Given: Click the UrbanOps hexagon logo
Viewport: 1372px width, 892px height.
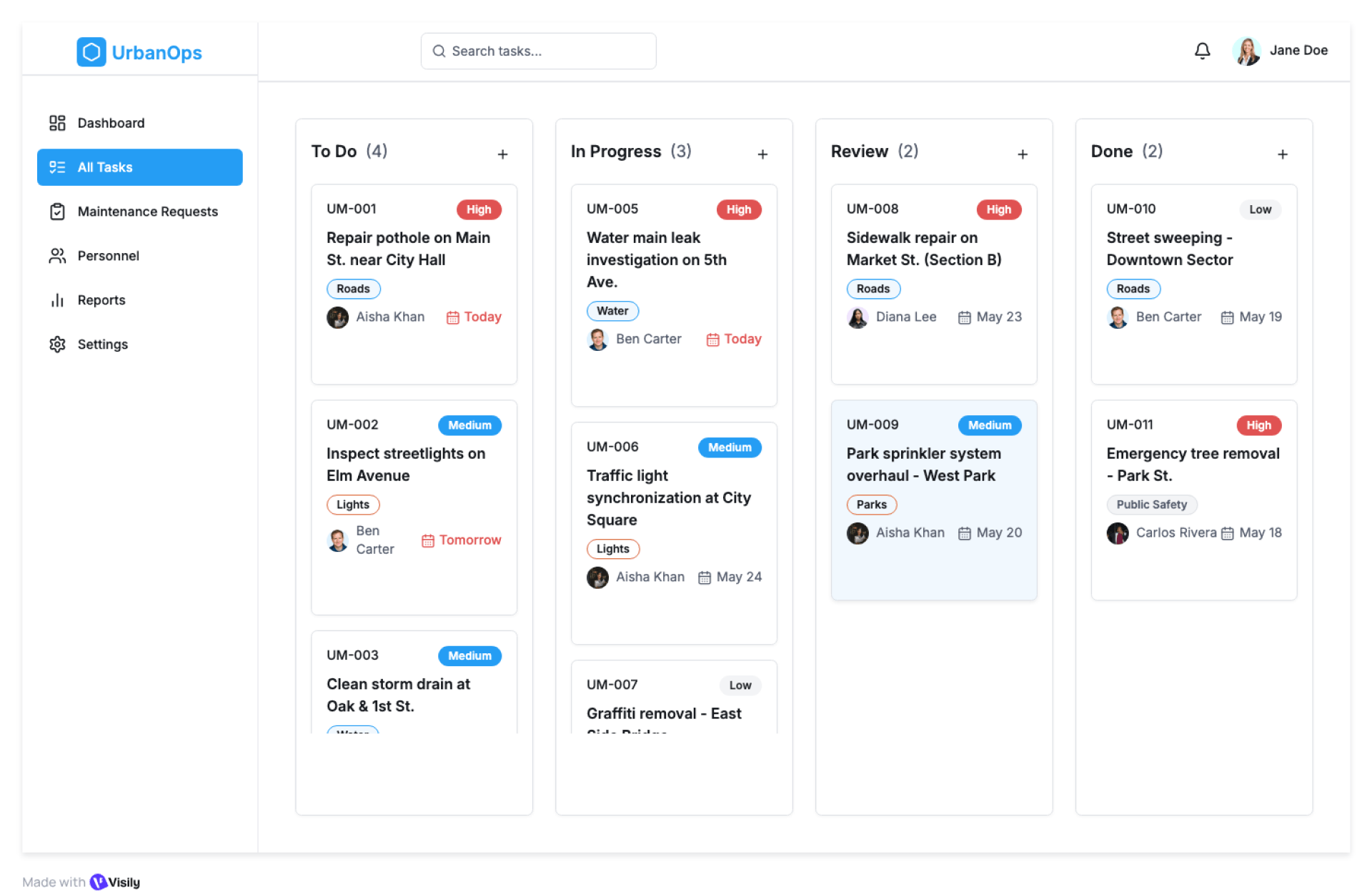Looking at the screenshot, I should (x=91, y=52).
